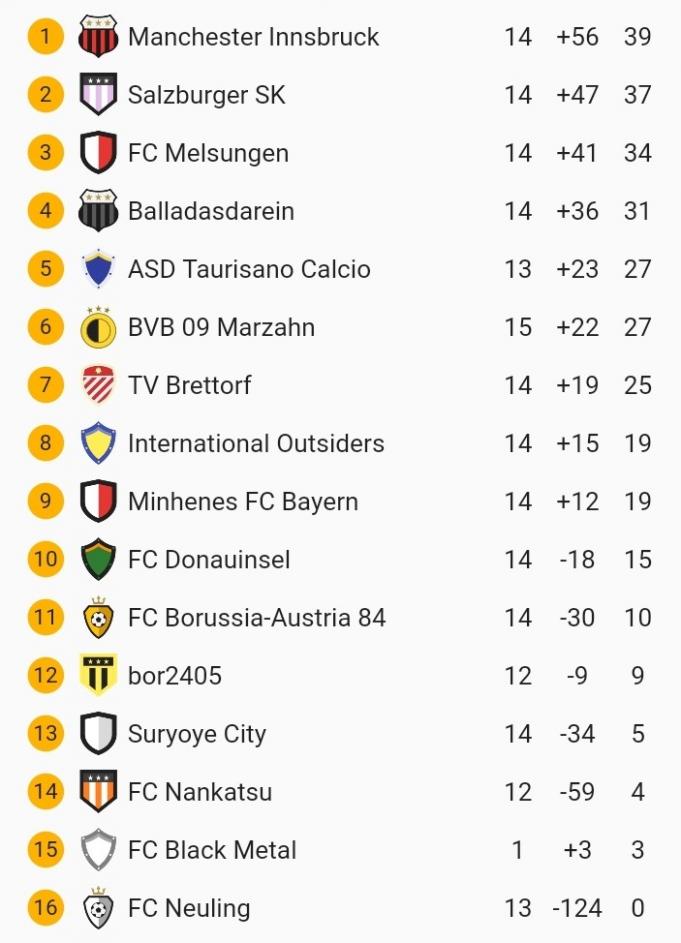Click FC Neuling's -124 goal difference
Viewport: 681px width, 943px height.
coord(577,908)
